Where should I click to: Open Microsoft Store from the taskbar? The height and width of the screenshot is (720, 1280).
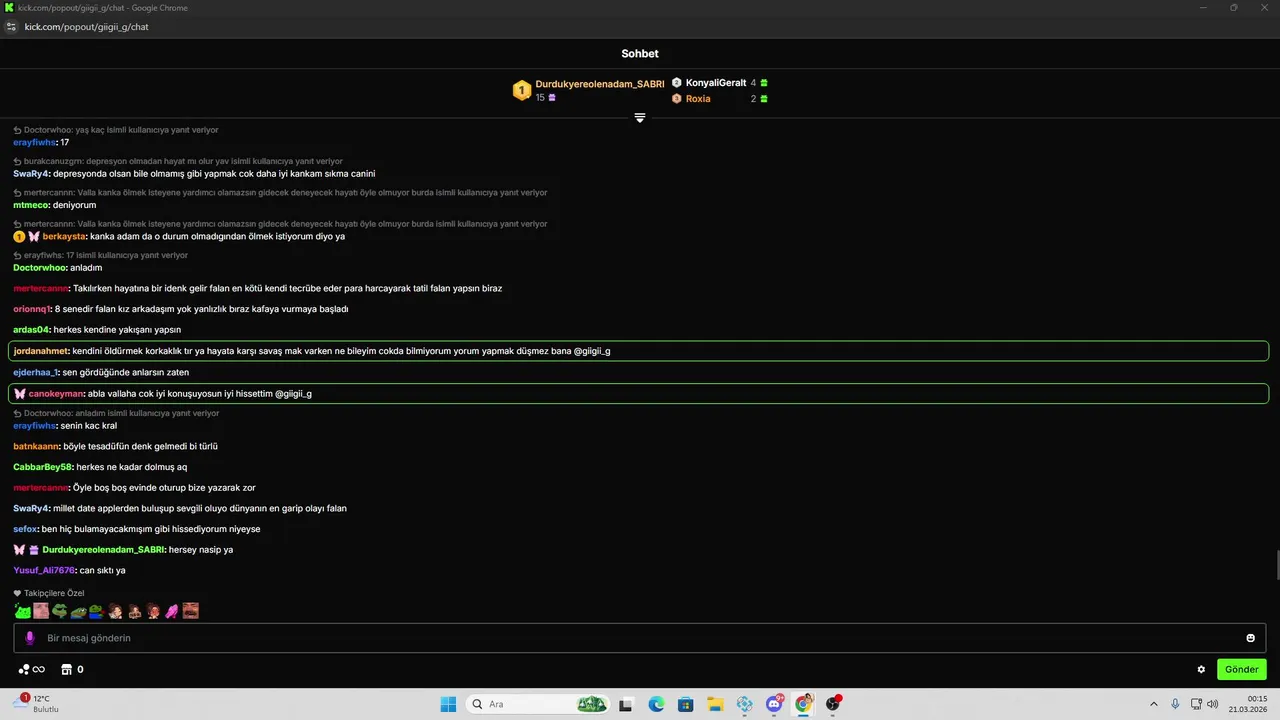pyautogui.click(x=685, y=704)
